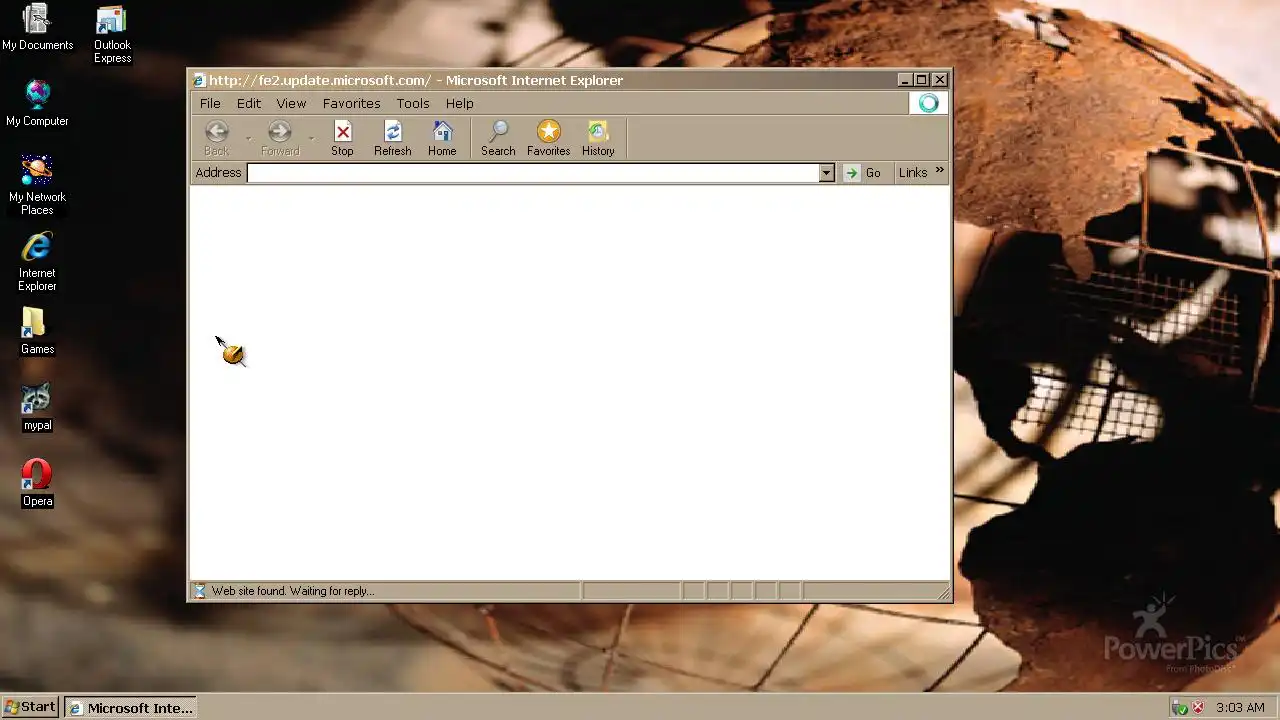Select the mypal desktop shortcut
This screenshot has height=720, width=1280.
coord(37,408)
